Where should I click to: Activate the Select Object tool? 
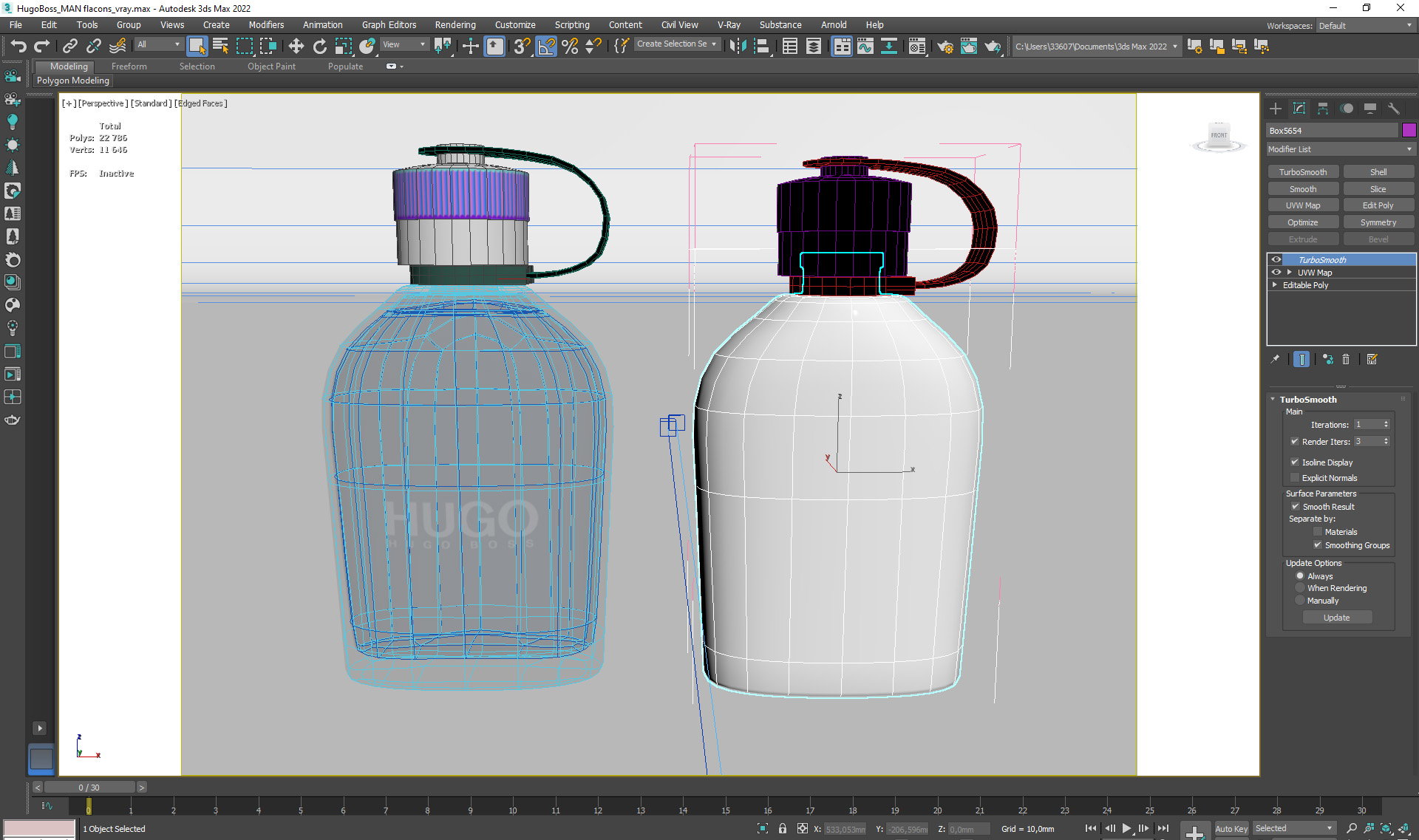[197, 47]
